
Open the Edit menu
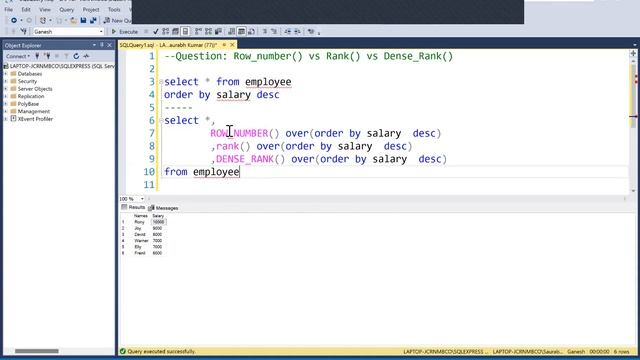click(26, 9)
